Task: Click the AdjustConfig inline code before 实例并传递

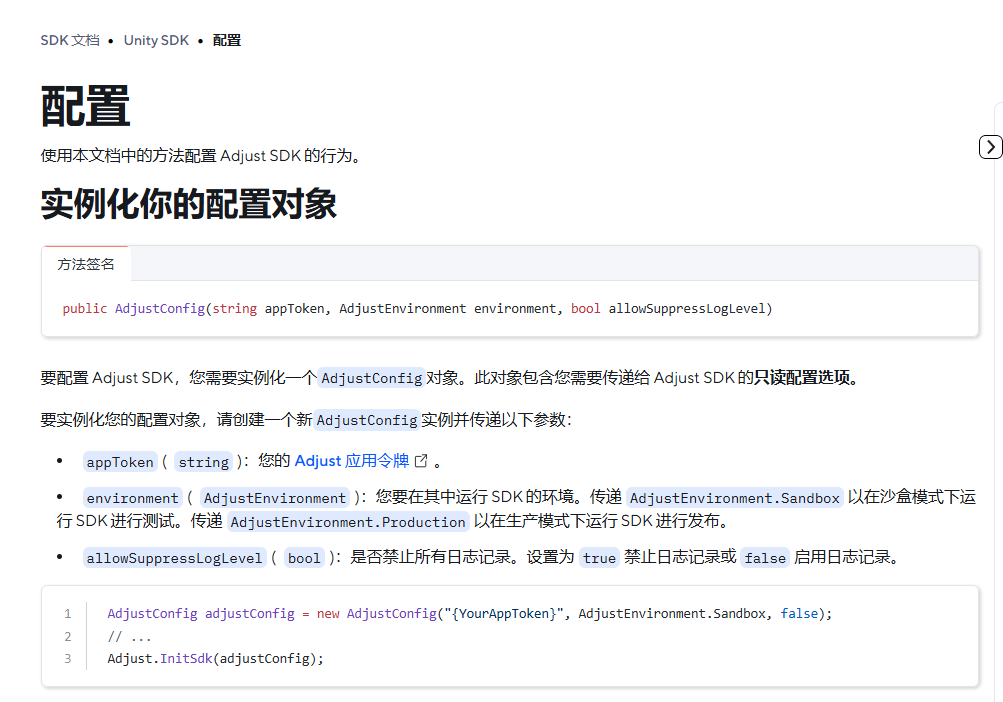Action: [x=367, y=420]
